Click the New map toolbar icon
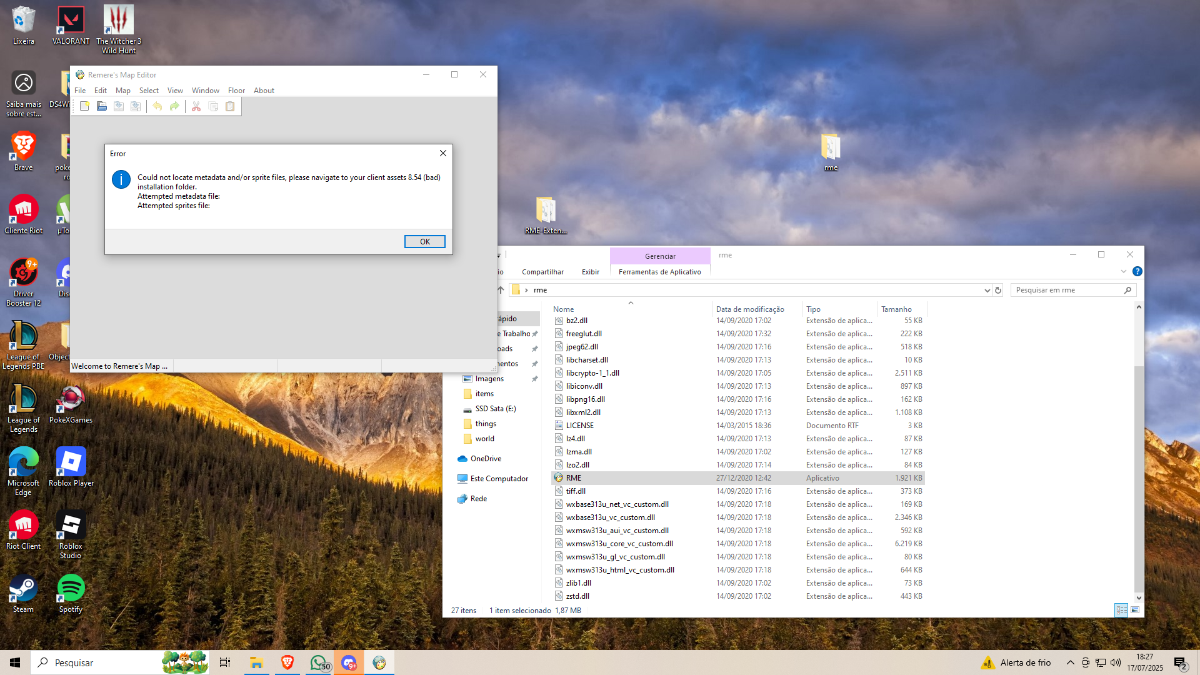 pos(85,106)
